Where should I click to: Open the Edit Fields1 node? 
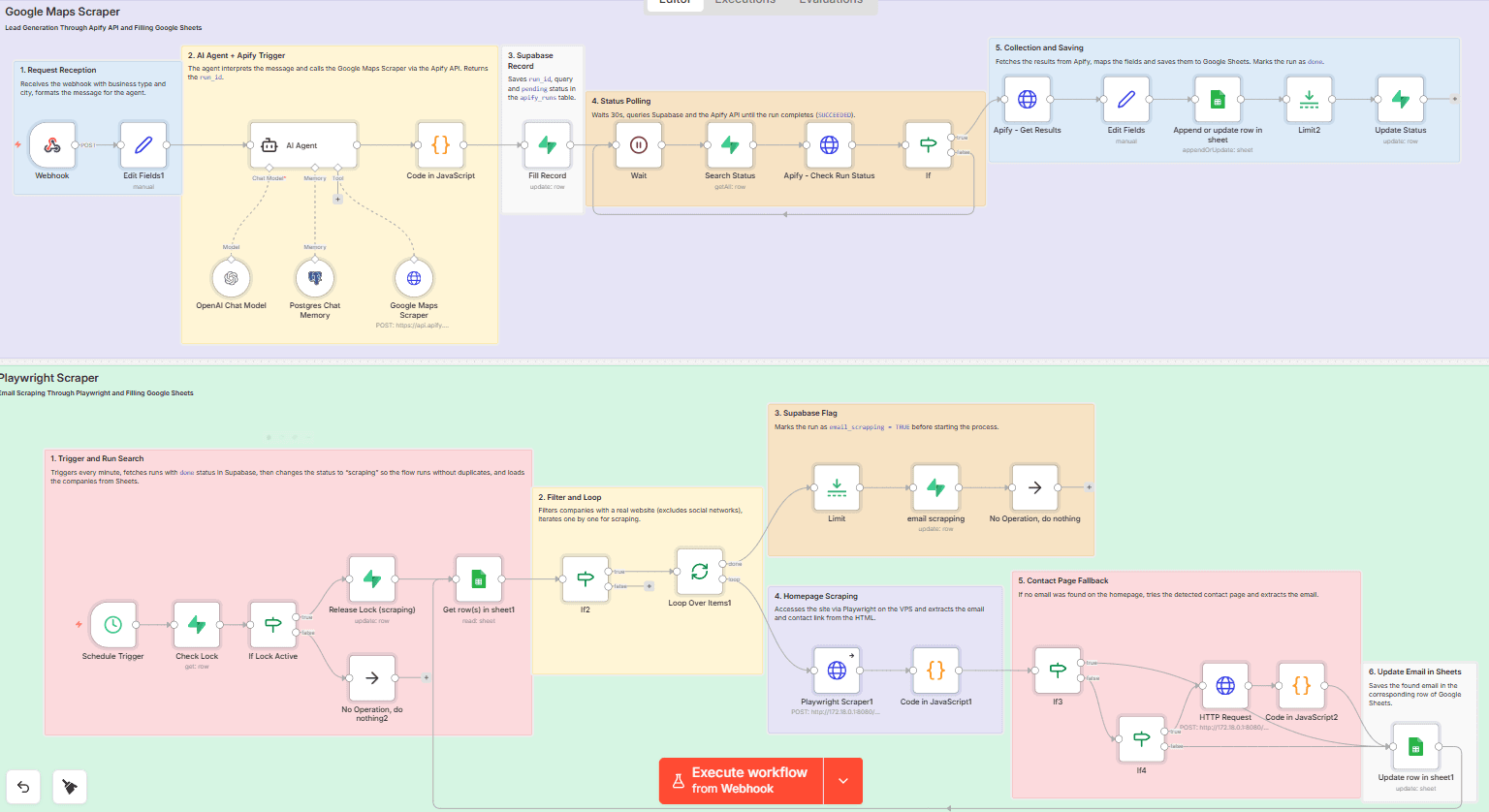pos(143,145)
